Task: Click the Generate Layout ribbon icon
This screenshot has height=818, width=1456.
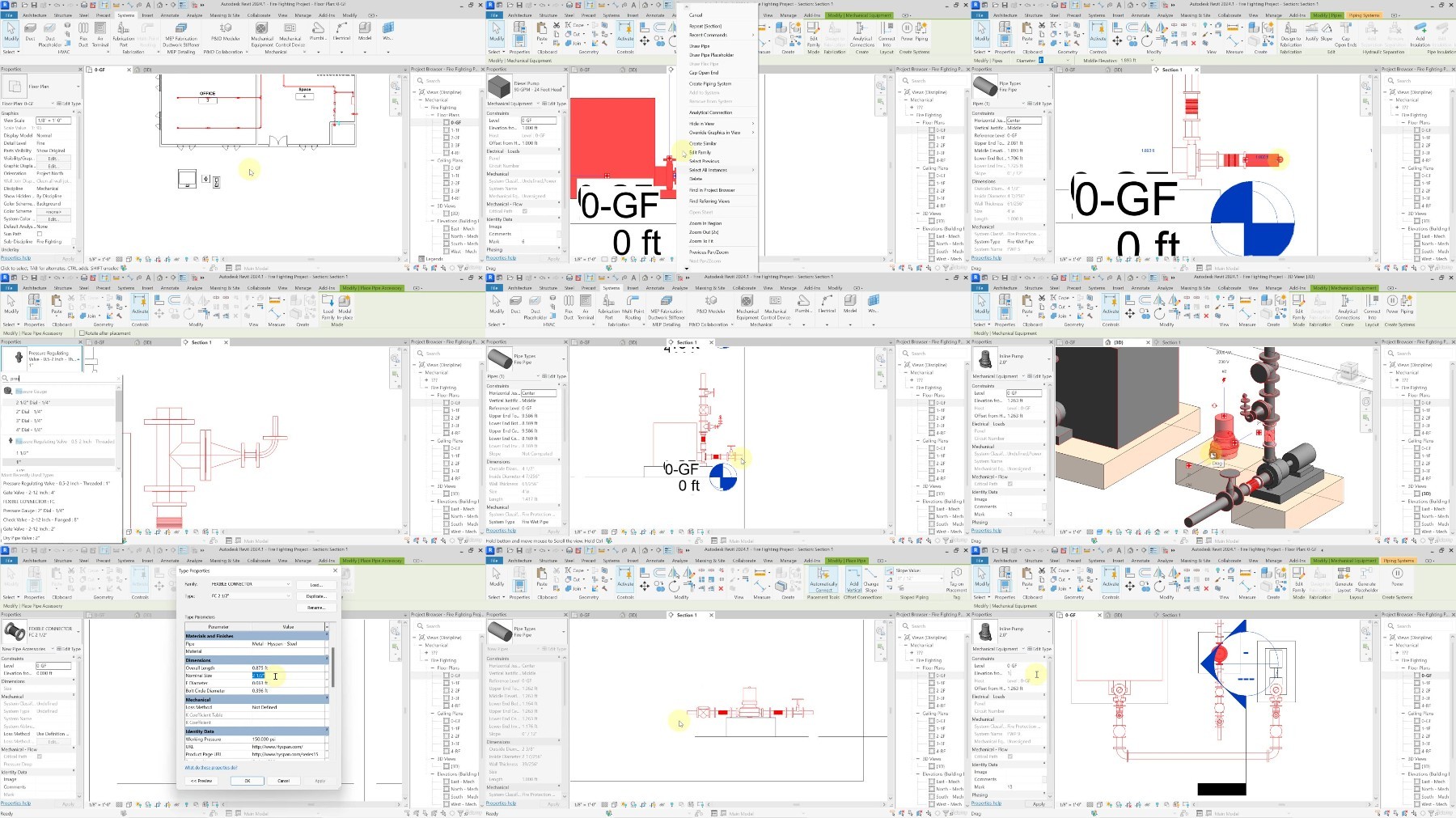Action: [1344, 579]
